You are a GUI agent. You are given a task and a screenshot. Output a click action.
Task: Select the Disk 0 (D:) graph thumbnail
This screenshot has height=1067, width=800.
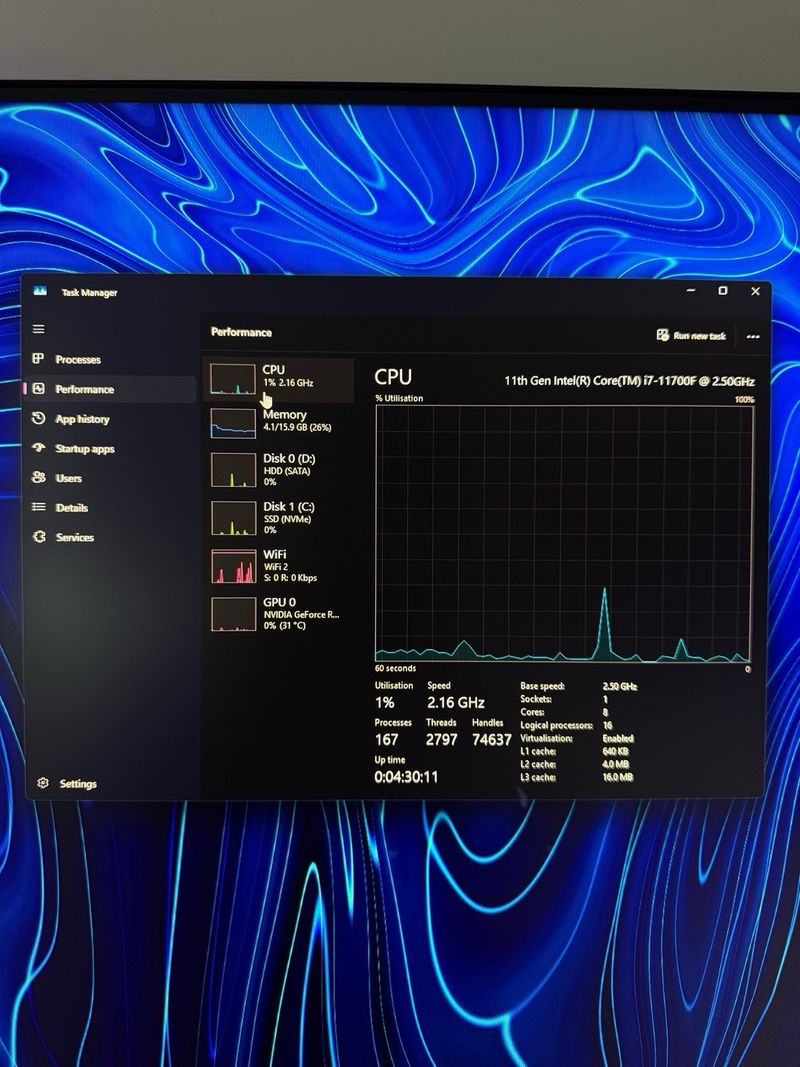(x=233, y=470)
